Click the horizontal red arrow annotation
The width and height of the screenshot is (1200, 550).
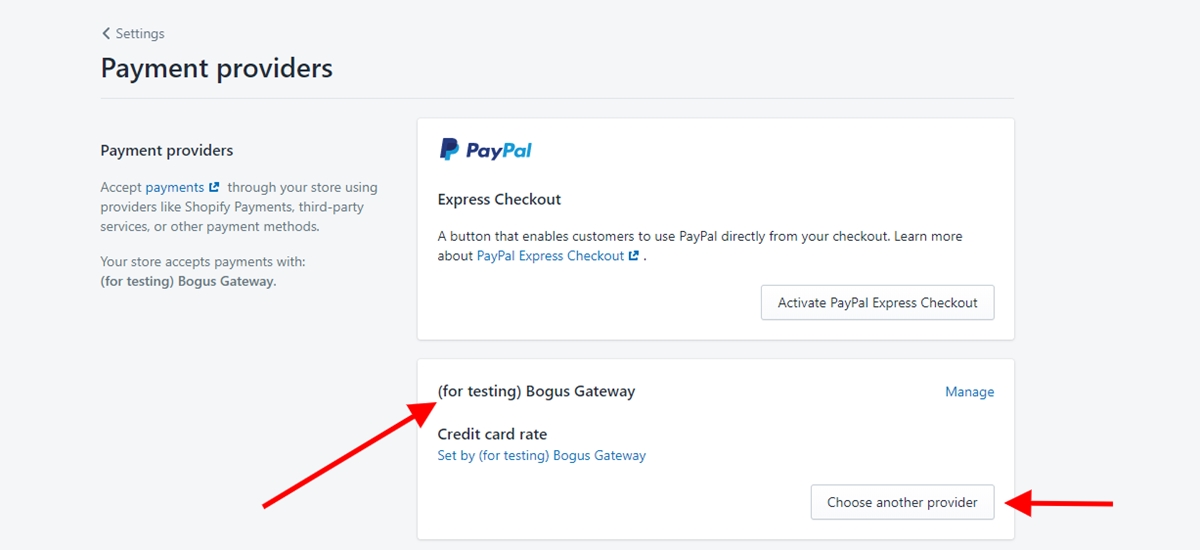pyautogui.click(x=1059, y=502)
